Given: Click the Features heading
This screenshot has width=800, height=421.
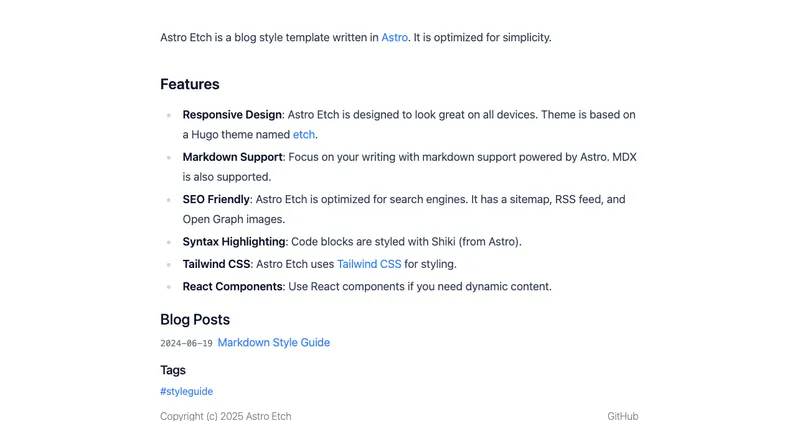Looking at the screenshot, I should click(190, 85).
